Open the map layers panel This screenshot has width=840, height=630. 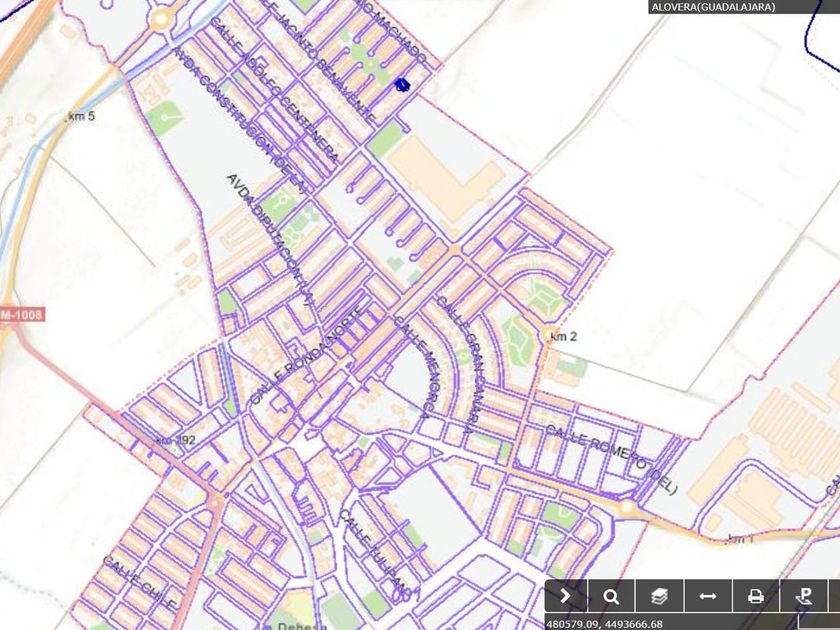(x=660, y=596)
